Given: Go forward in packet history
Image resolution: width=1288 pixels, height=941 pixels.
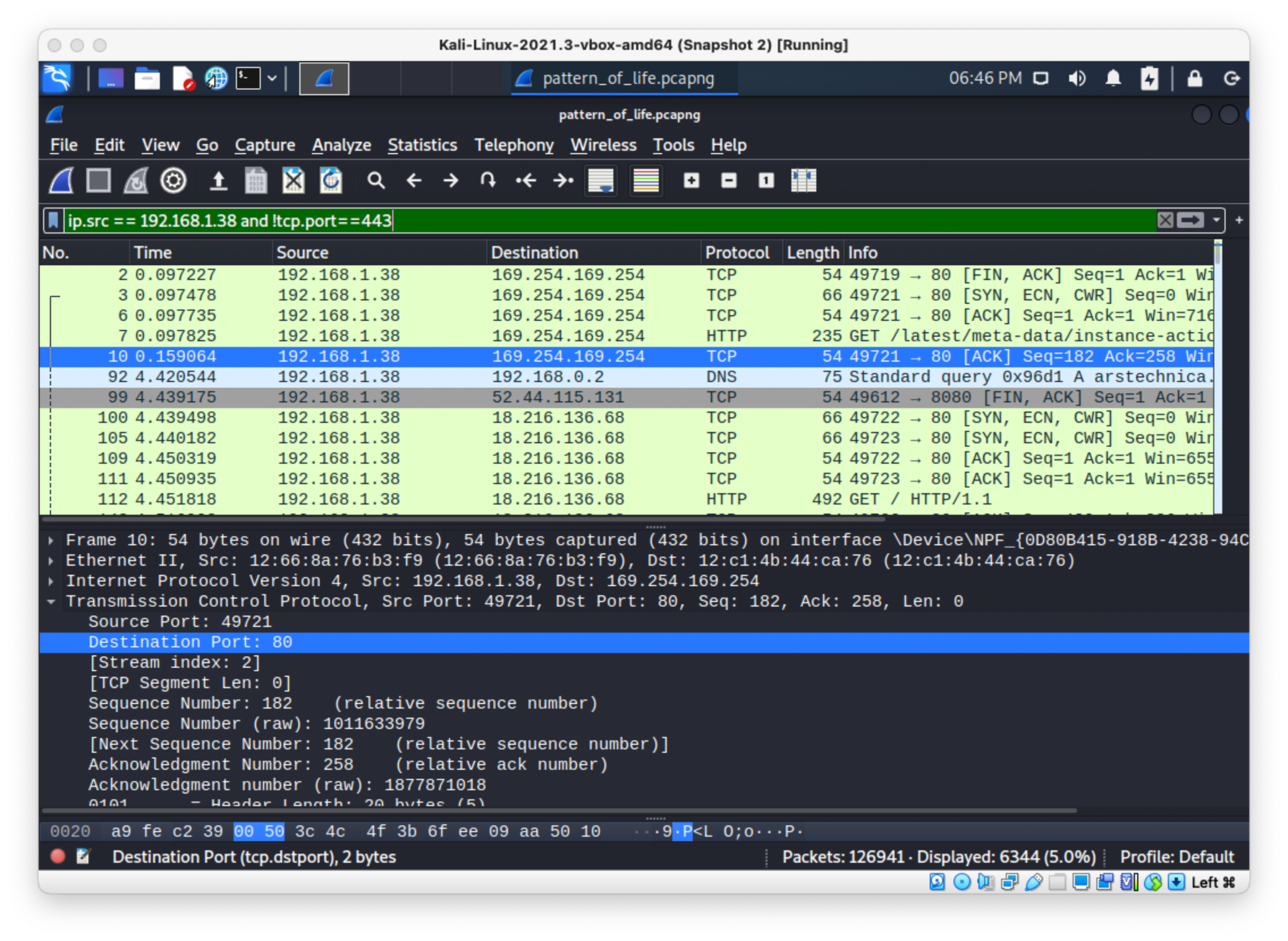Looking at the screenshot, I should pos(451,181).
